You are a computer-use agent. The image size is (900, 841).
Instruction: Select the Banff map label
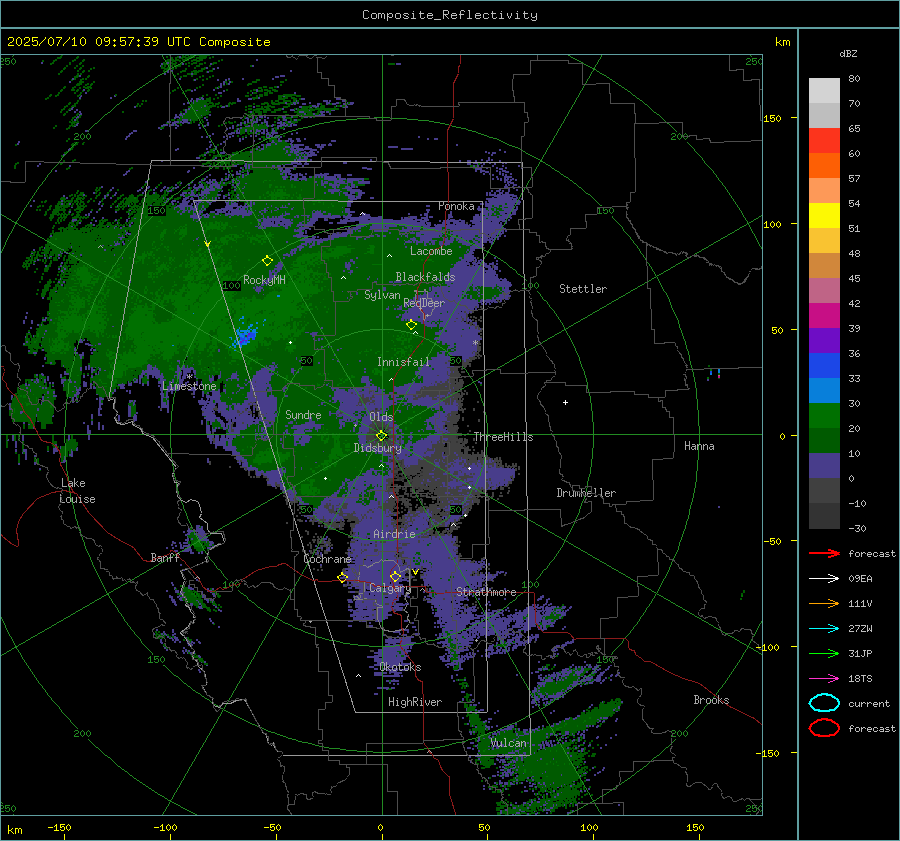tap(165, 557)
